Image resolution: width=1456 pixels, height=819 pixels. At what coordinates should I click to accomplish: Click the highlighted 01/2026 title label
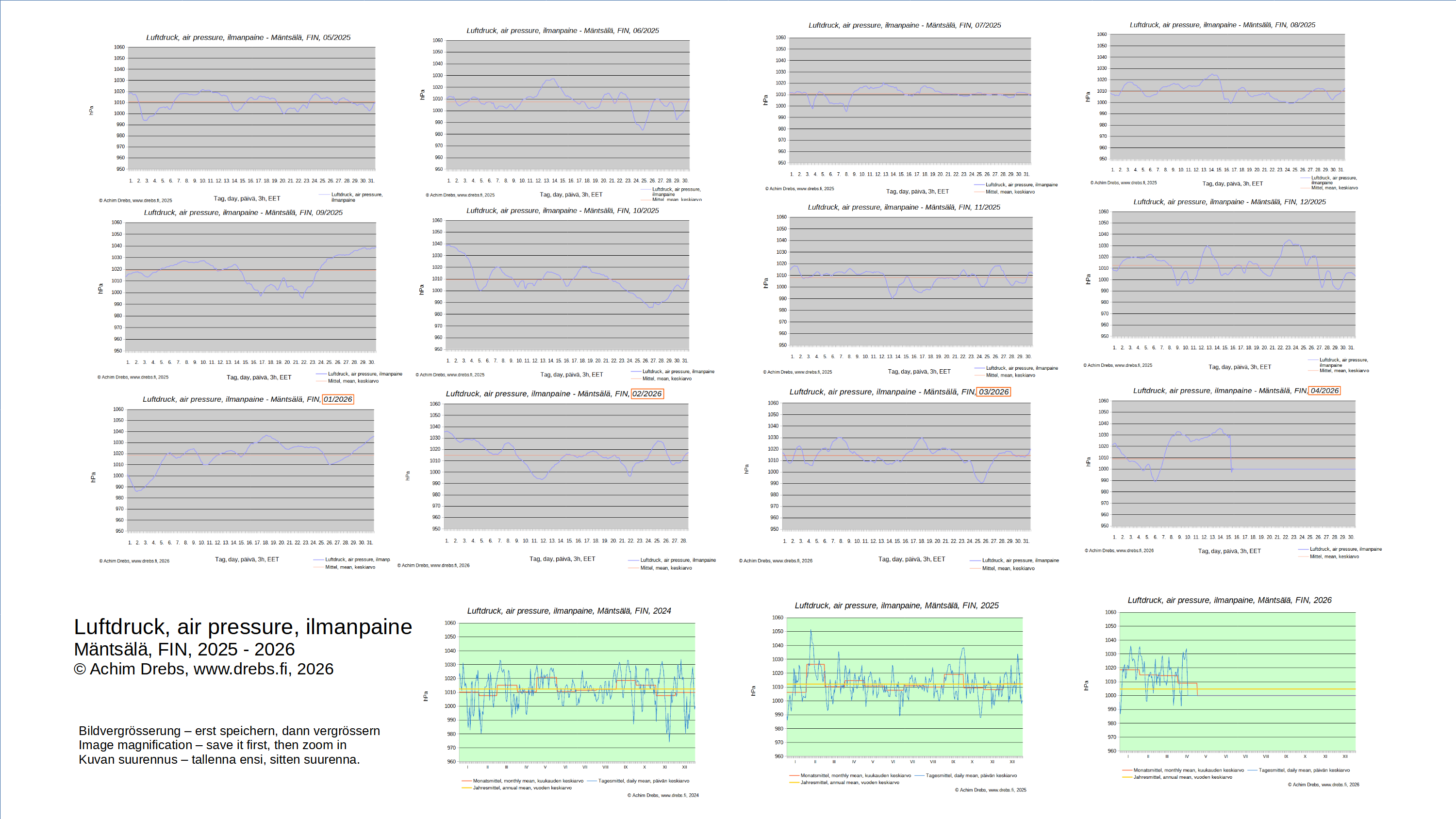coord(338,399)
